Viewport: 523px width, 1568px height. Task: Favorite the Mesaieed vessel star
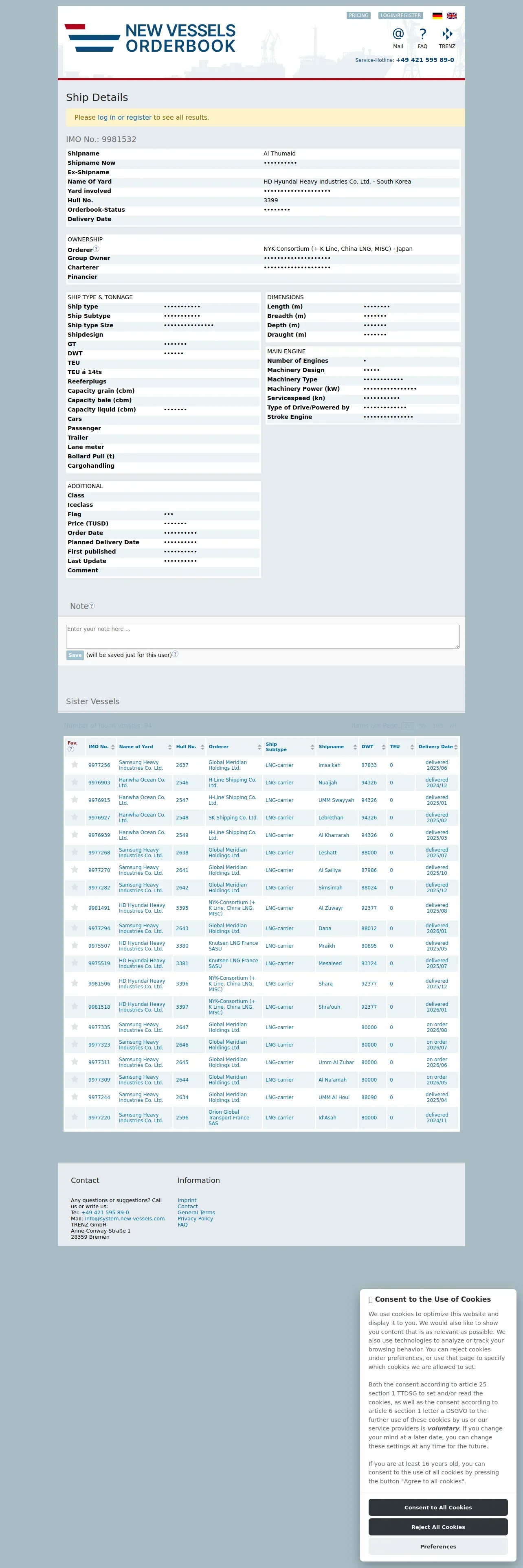point(74,963)
